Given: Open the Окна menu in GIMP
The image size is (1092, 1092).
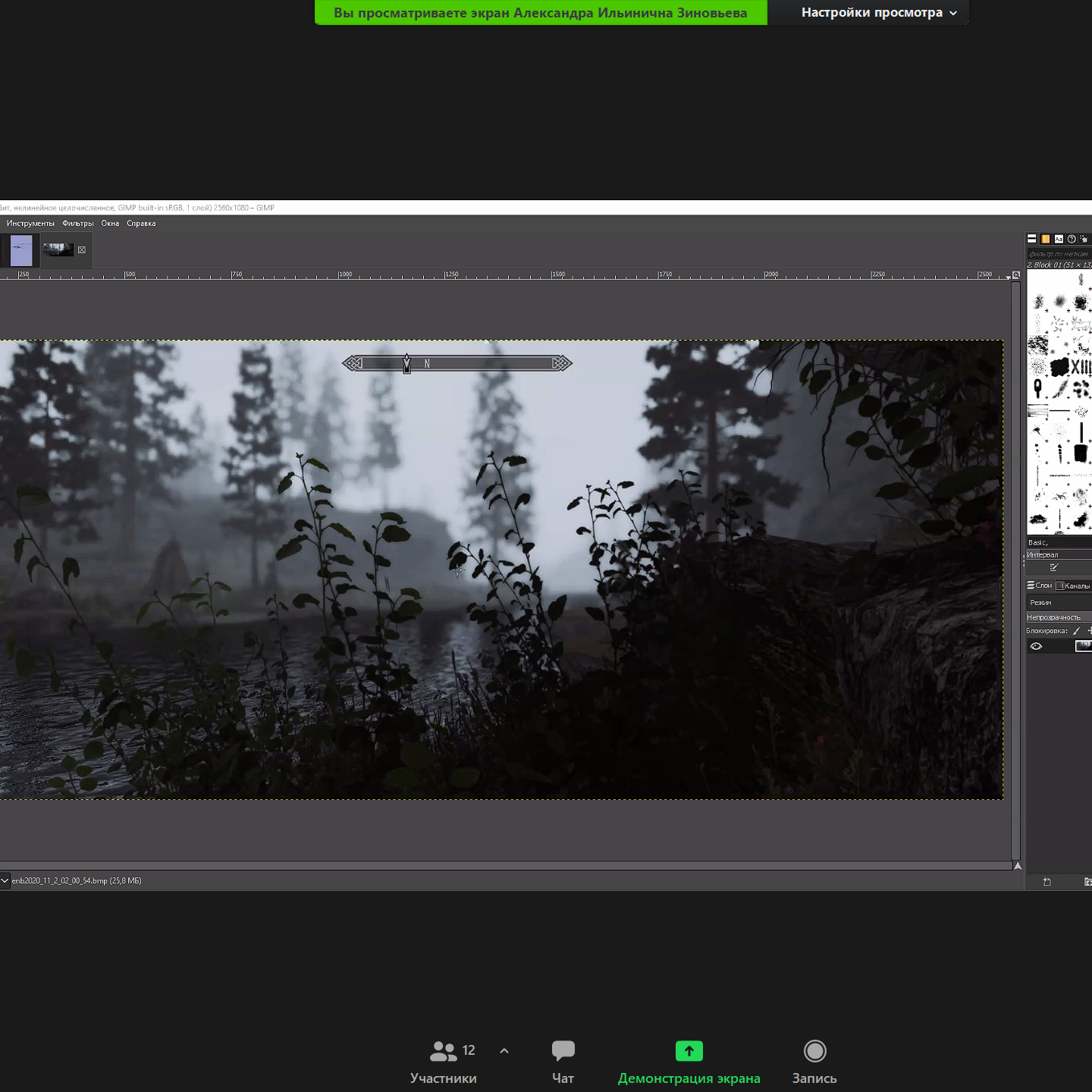Looking at the screenshot, I should pyautogui.click(x=110, y=223).
